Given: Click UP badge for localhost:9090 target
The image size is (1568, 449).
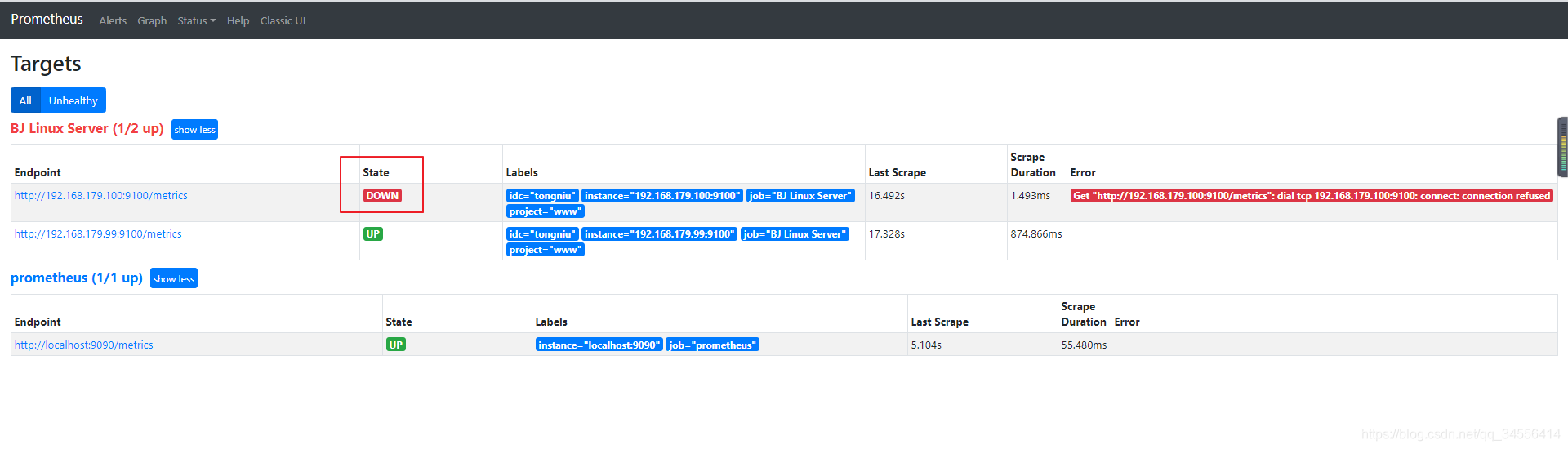Looking at the screenshot, I should click(396, 345).
